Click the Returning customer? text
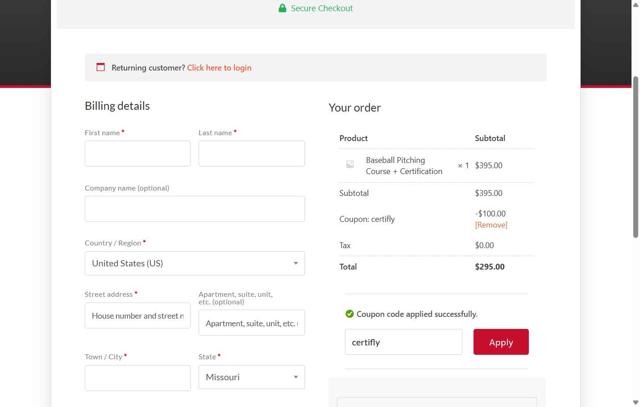Screen dimensions: 640x407 point(148,68)
